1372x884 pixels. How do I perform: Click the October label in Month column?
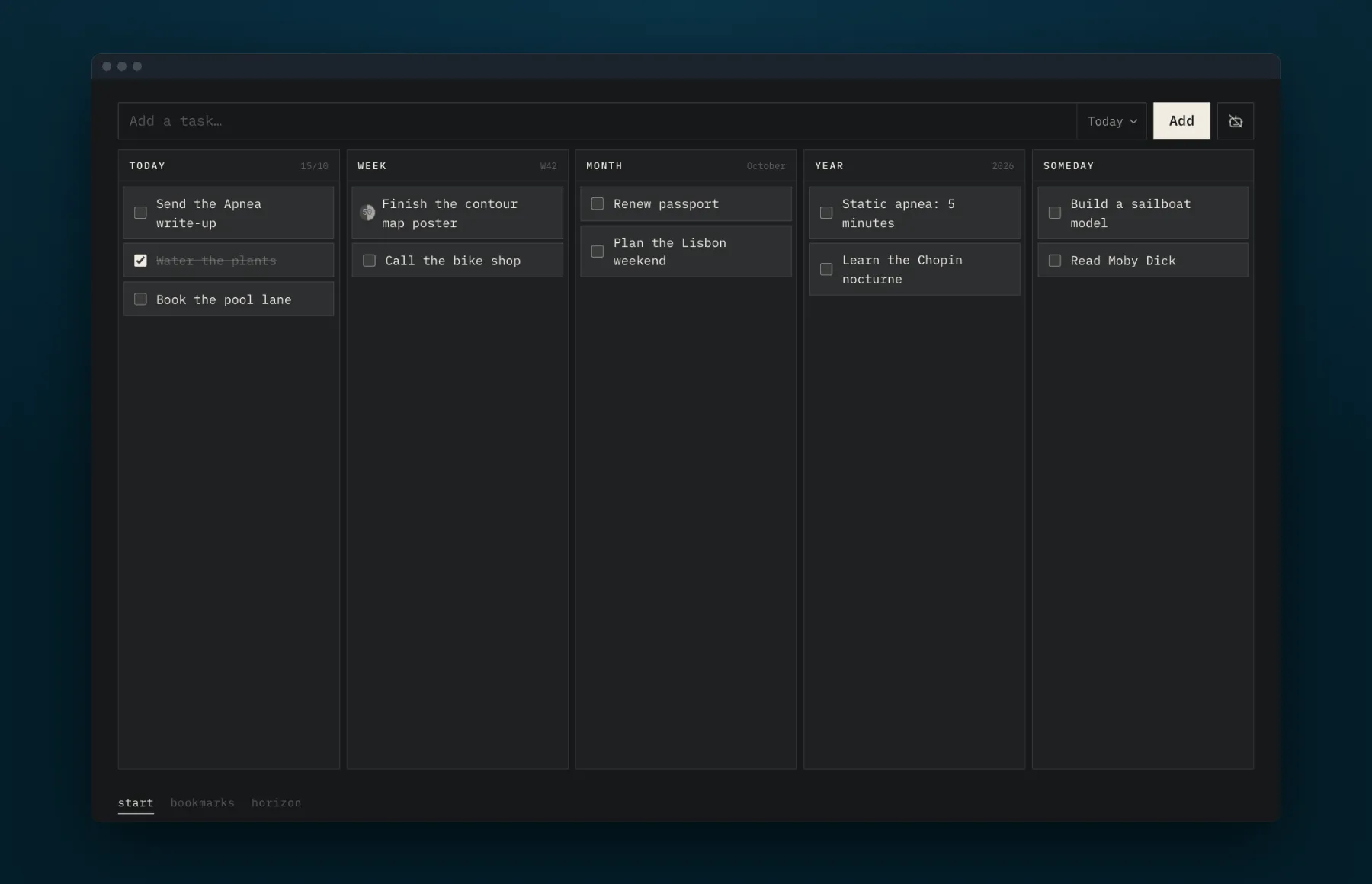(765, 166)
